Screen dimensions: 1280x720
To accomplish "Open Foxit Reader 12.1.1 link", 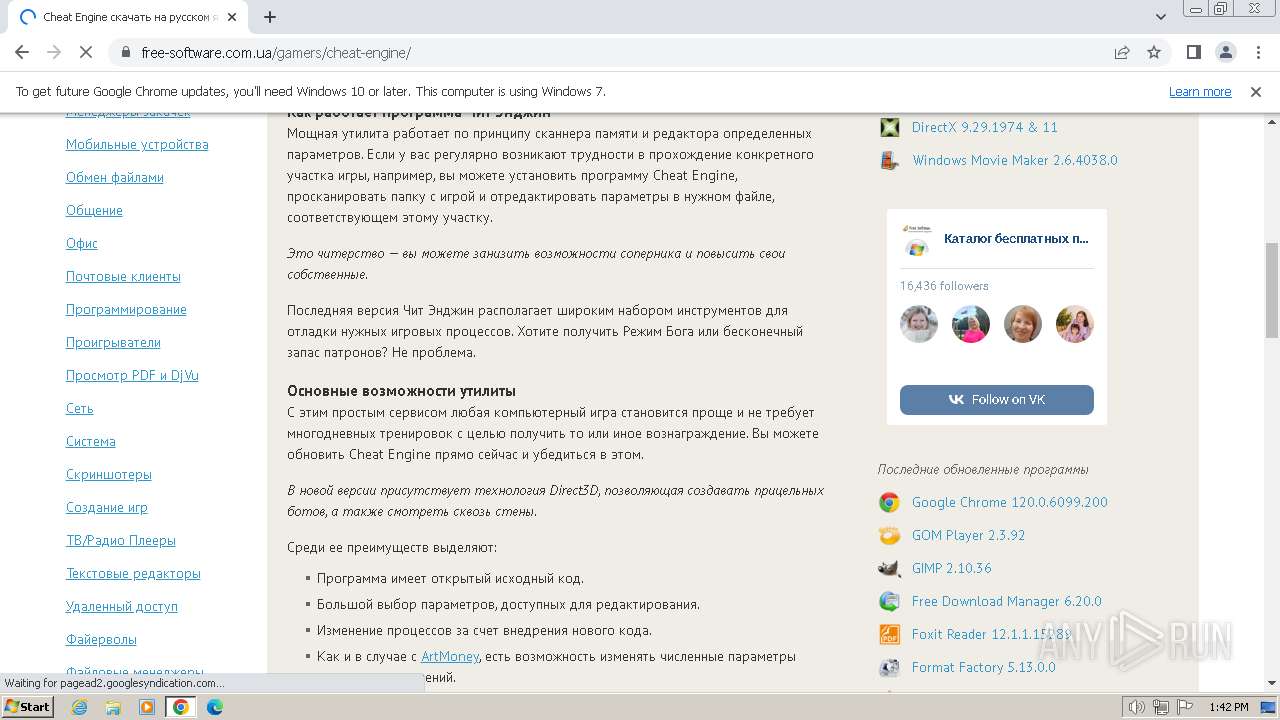I will tap(991, 634).
